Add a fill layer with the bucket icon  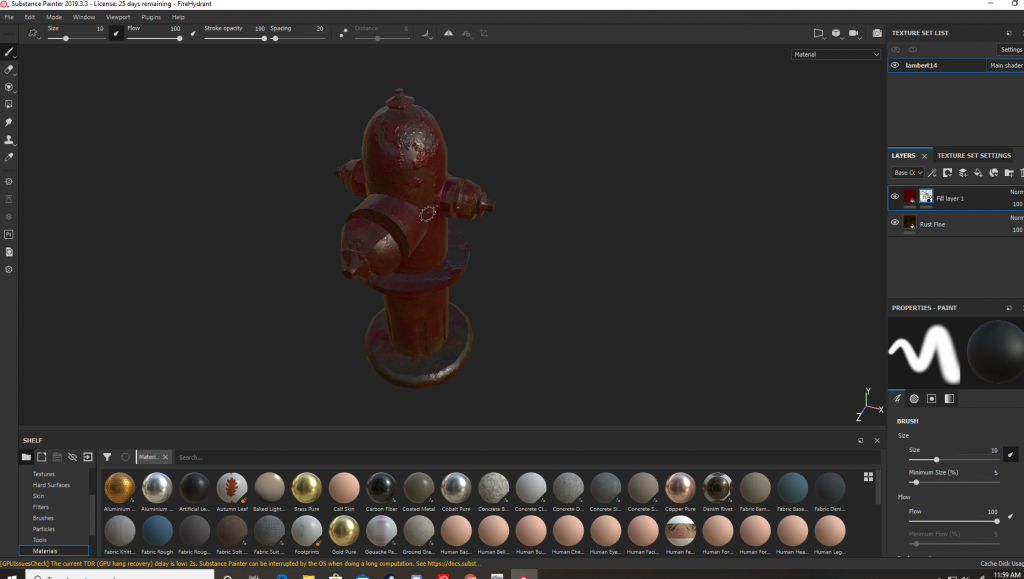[x=978, y=173]
